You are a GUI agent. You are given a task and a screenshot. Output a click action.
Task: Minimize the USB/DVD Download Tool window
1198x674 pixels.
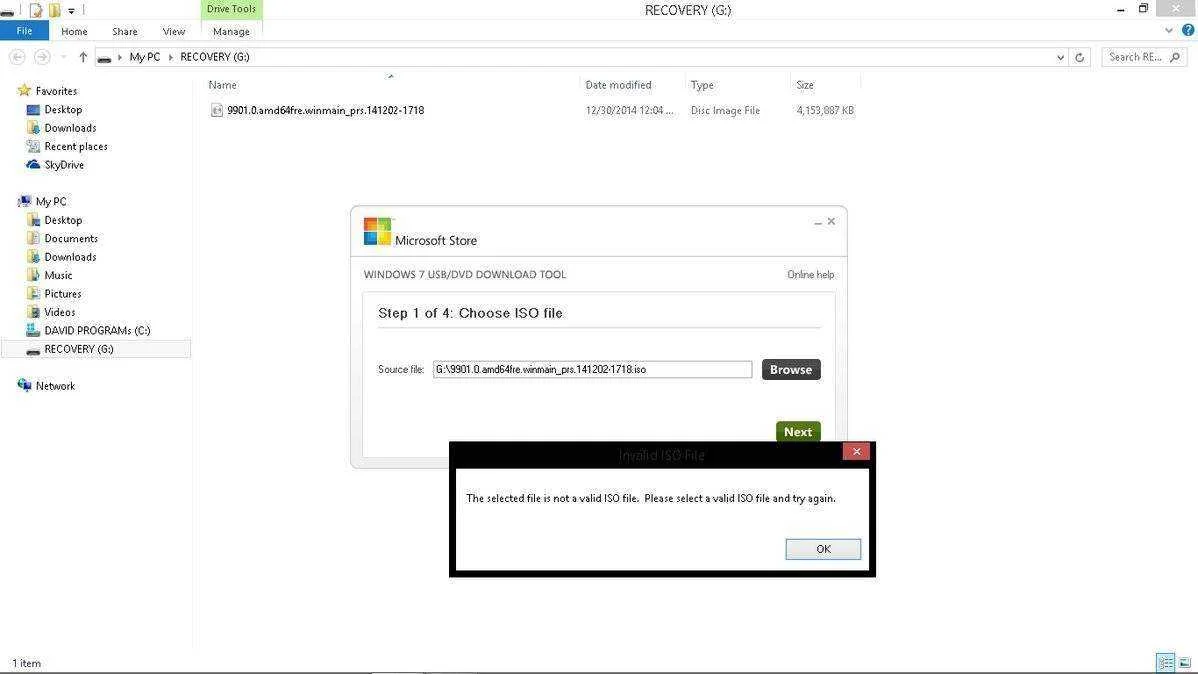(818, 222)
